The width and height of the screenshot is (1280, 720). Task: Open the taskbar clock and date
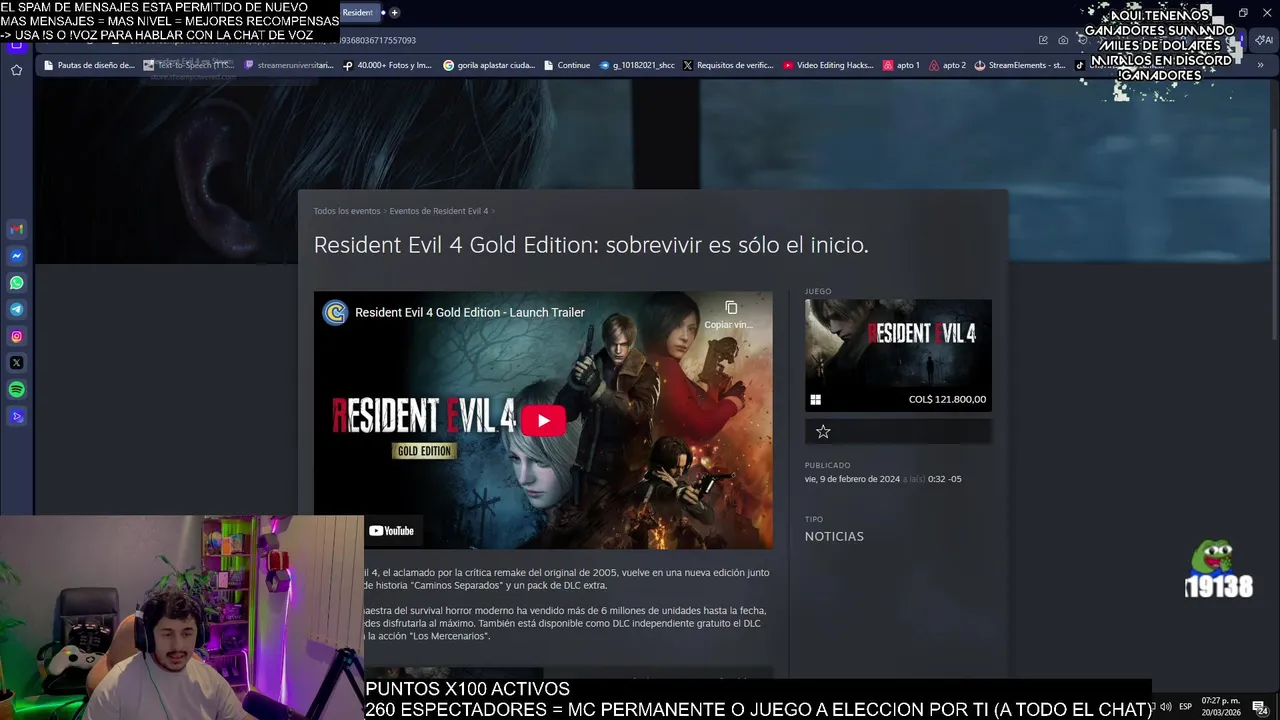click(x=1220, y=706)
